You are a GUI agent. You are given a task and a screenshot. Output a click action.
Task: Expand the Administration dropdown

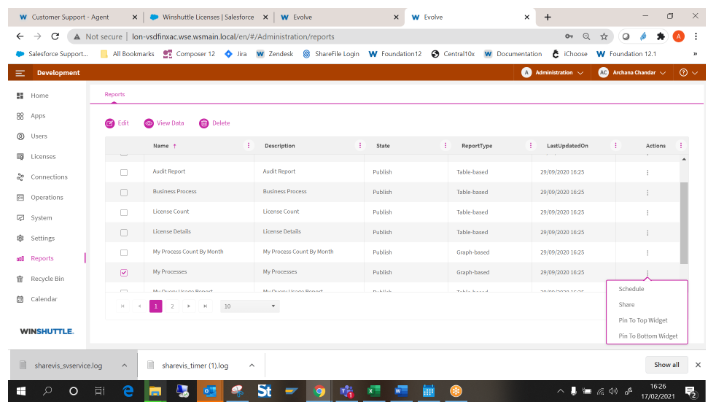[x=553, y=72]
